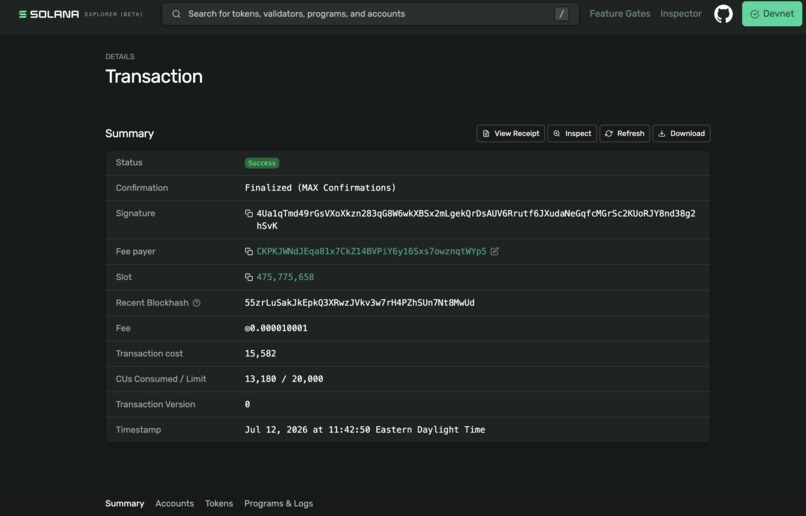Click the Inspect button

coord(572,134)
